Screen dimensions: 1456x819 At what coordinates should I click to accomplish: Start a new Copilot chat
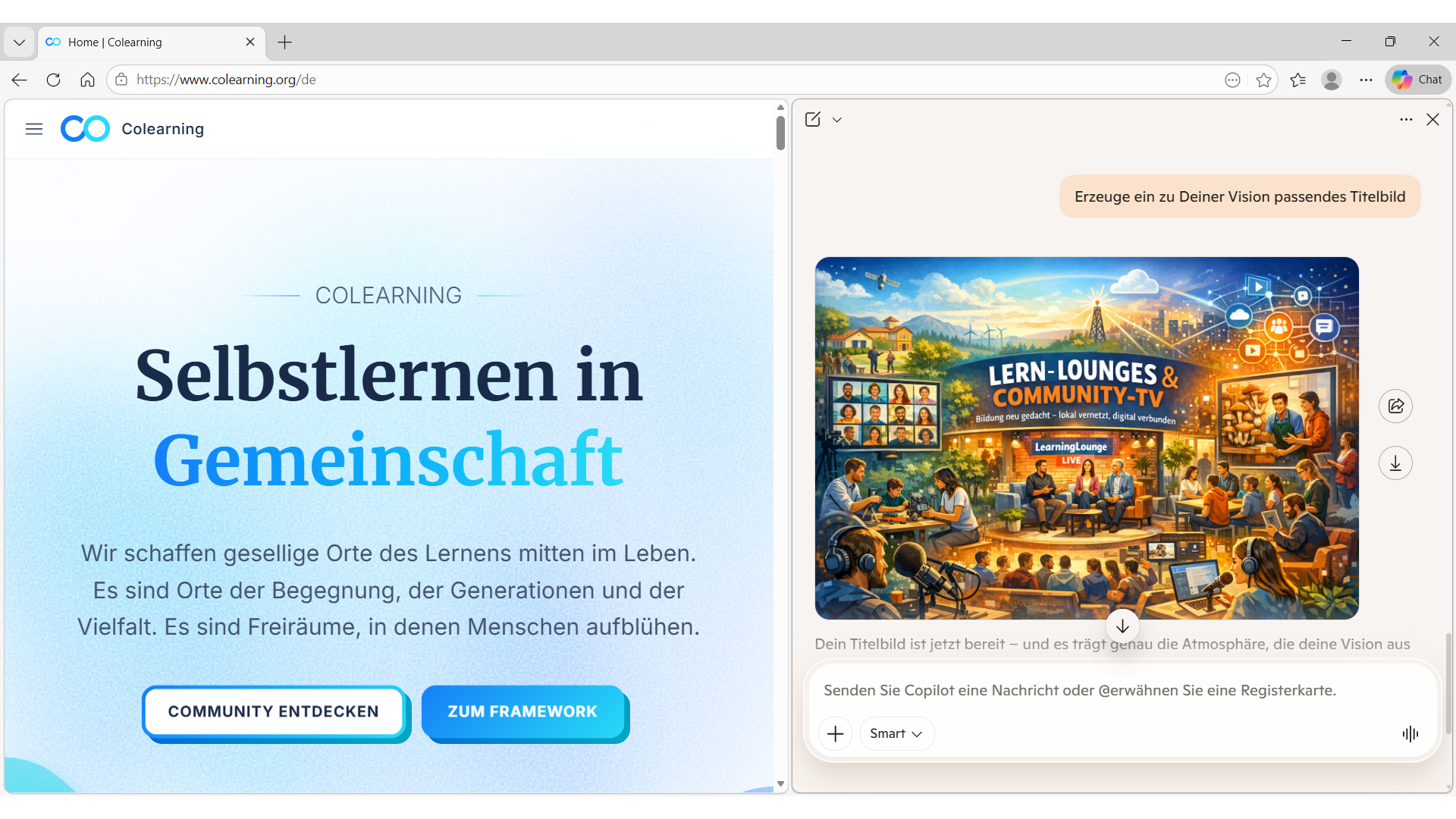coord(813,119)
